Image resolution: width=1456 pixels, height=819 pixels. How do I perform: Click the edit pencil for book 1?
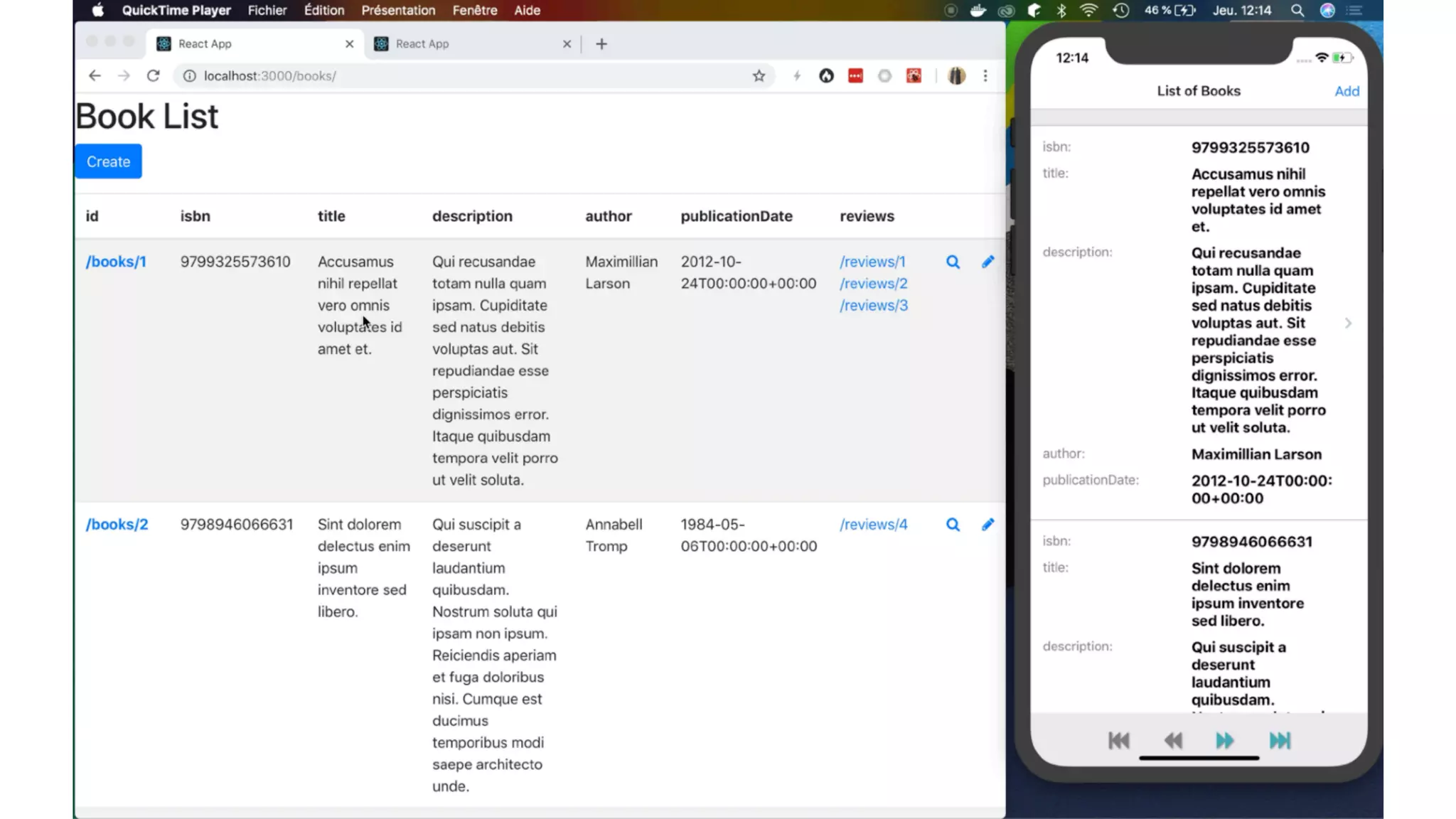(x=987, y=262)
